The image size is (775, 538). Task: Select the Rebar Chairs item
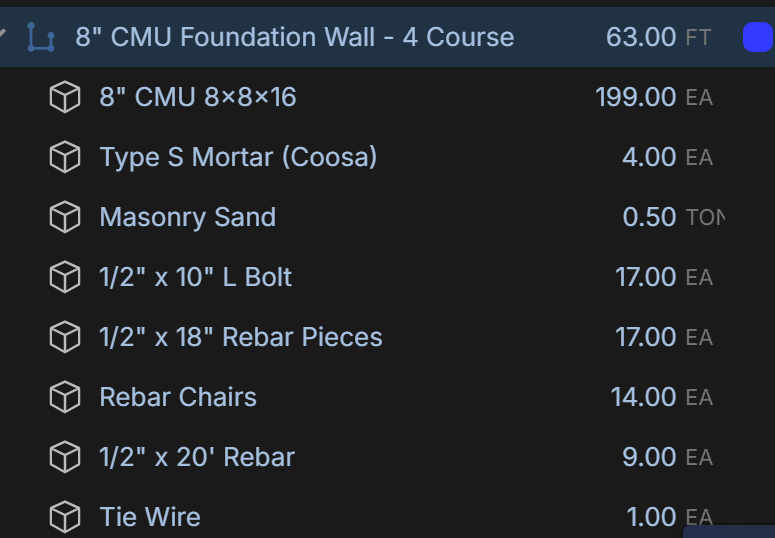click(178, 397)
